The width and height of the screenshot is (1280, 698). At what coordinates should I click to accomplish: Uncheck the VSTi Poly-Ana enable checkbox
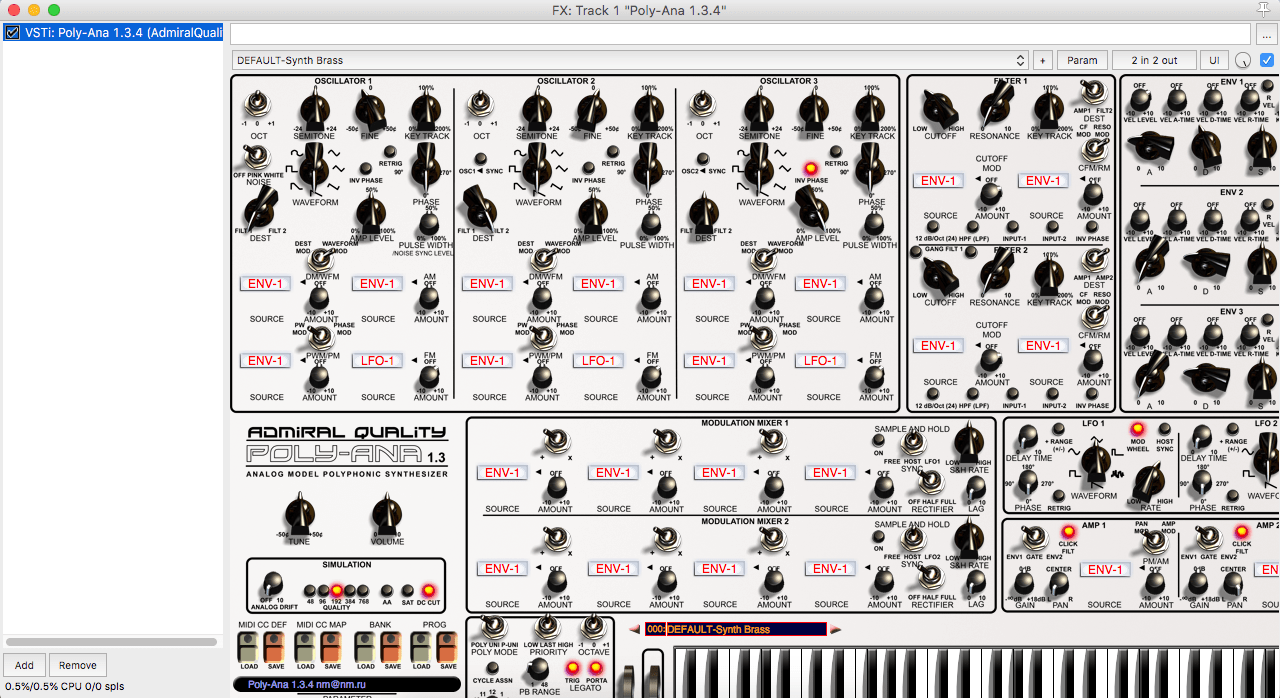coord(12,32)
